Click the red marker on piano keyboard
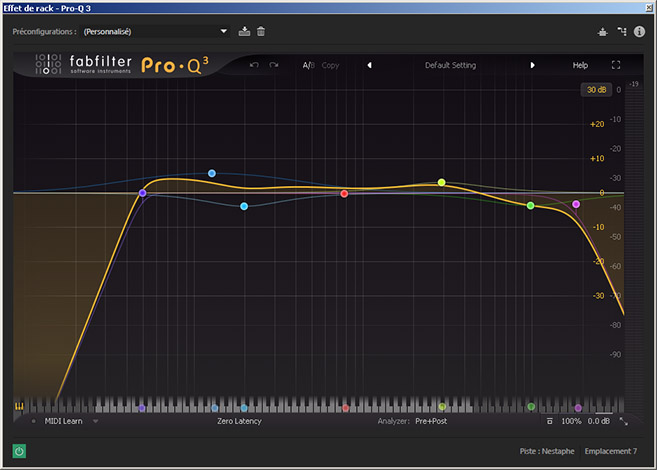This screenshot has height=470, width=657. pos(345,408)
